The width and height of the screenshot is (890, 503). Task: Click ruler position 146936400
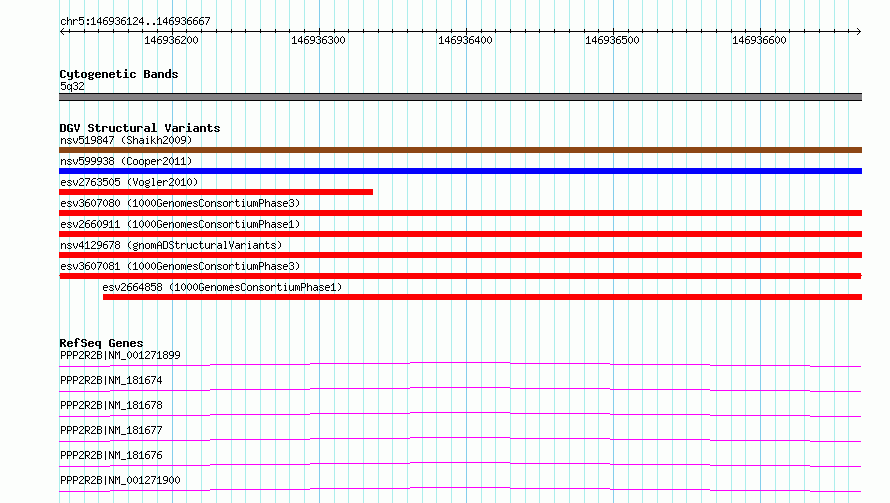tap(465, 40)
